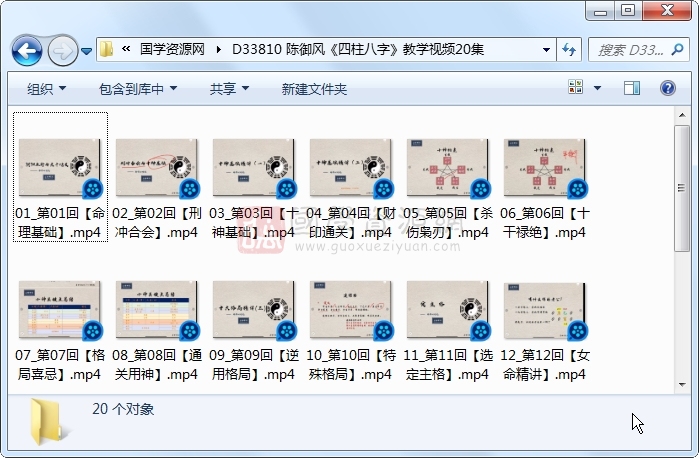Go back with the blue Back arrow
The image size is (699, 458).
(27, 51)
